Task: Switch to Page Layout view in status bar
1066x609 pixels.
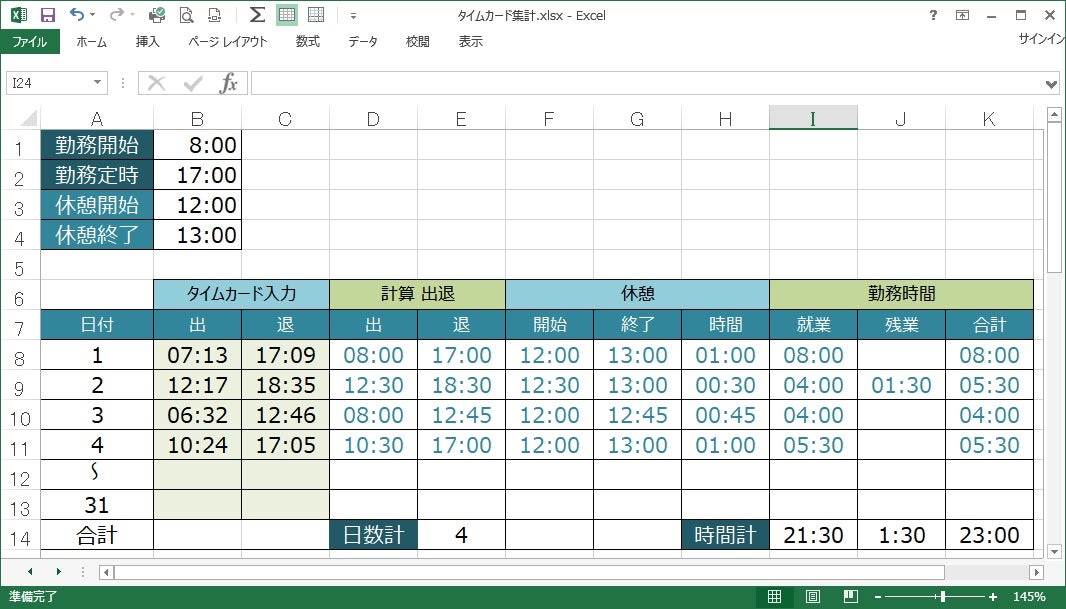Action: (812, 597)
